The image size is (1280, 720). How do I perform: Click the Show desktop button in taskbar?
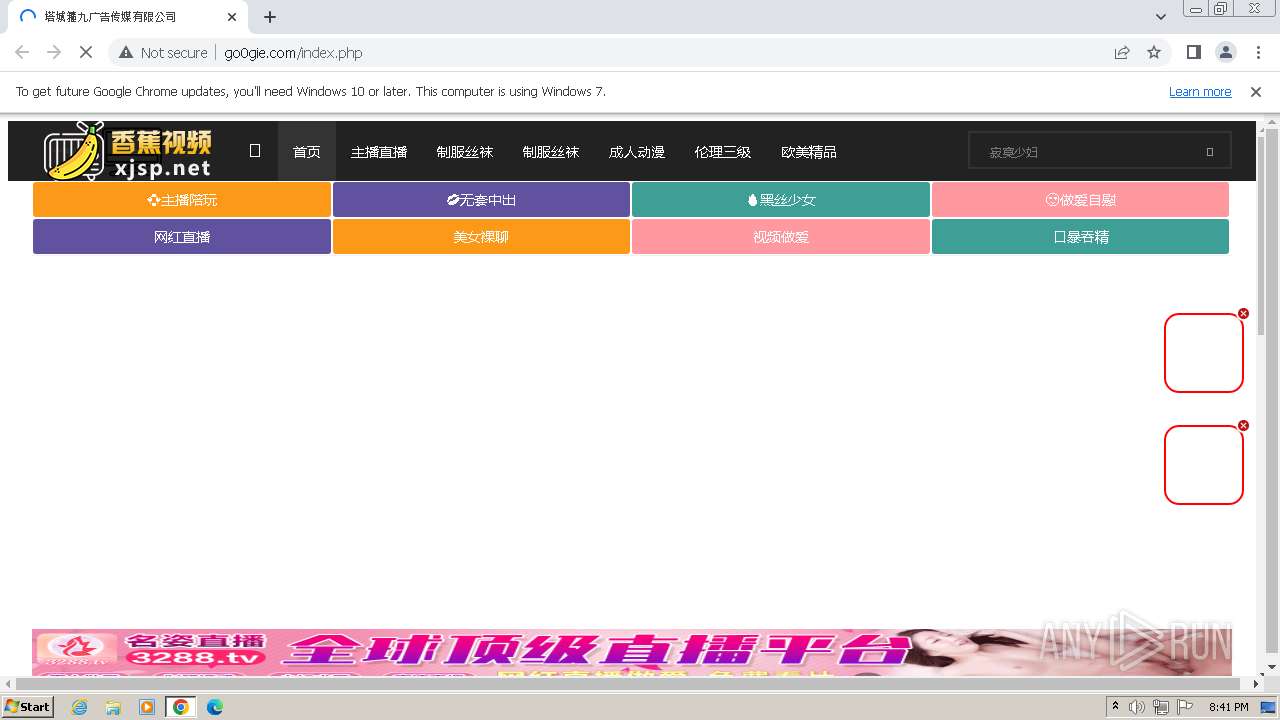tap(1269, 707)
